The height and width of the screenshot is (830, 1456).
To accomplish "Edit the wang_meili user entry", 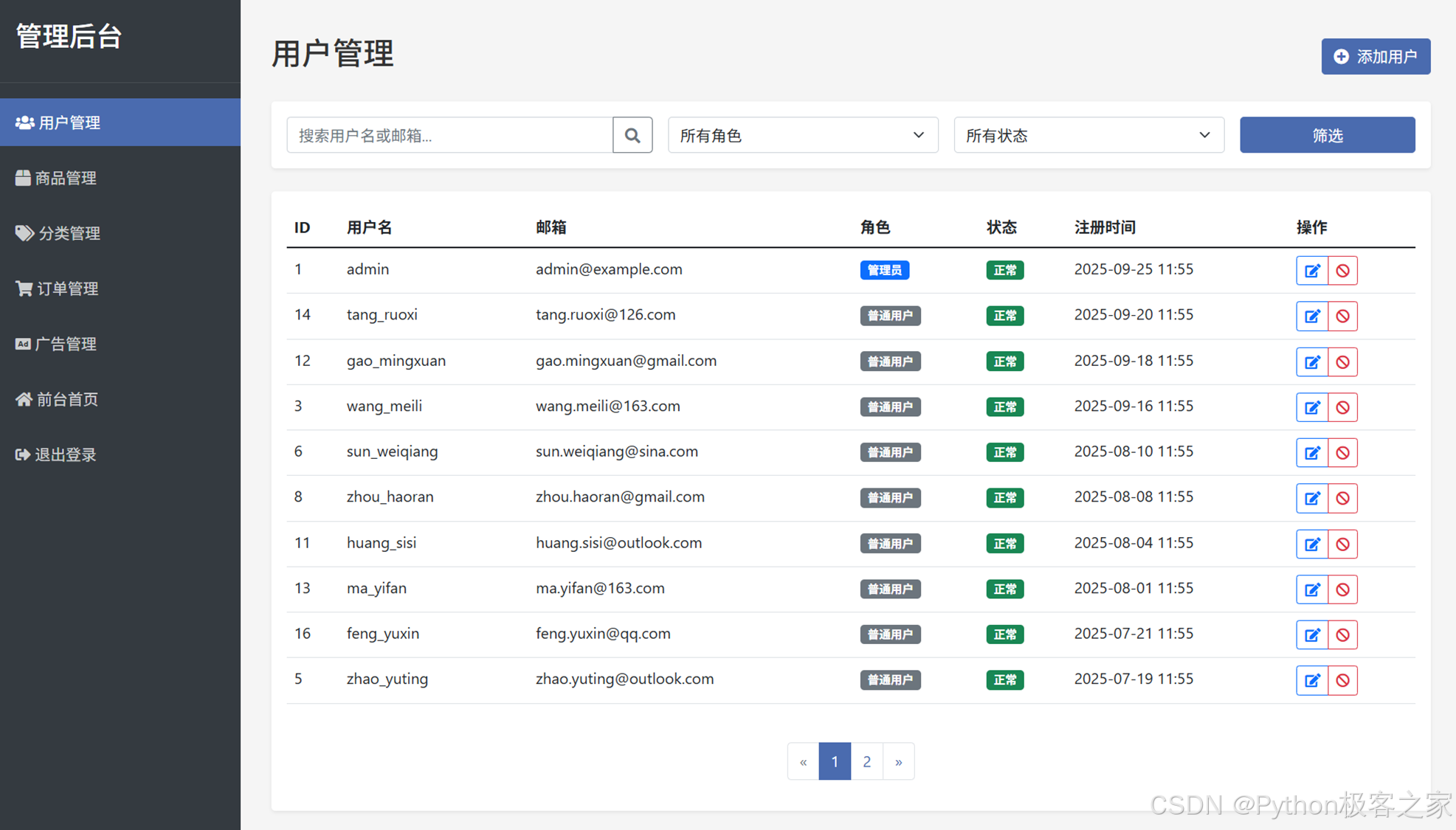I will pos(1311,407).
